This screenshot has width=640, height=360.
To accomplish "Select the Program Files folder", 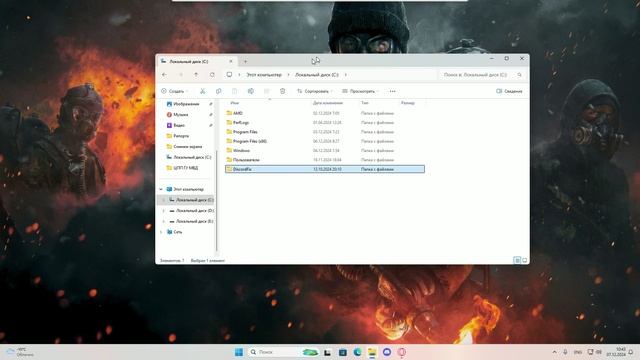I will 324,132.
